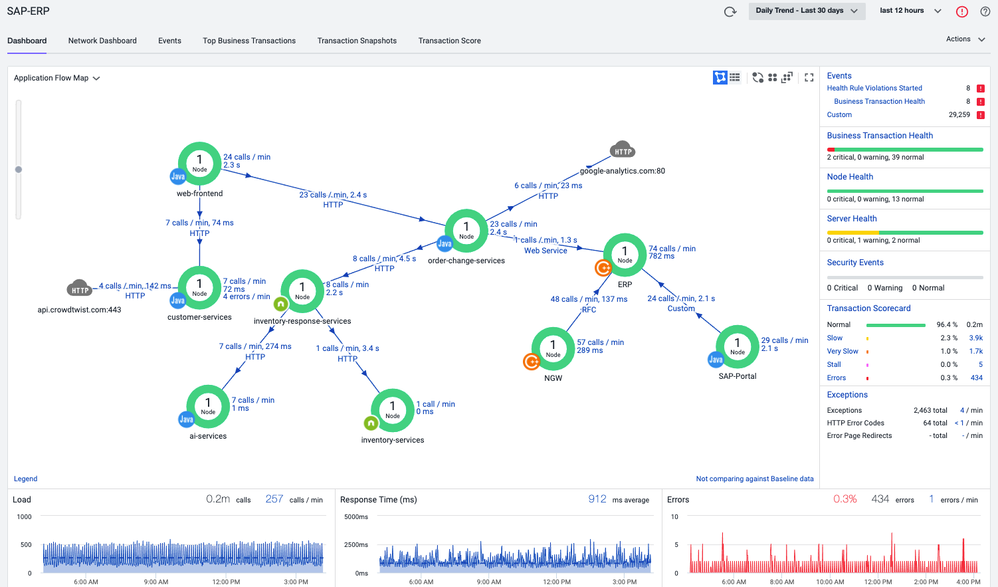The image size is (998, 587).
Task: Click the orange badge on the NGW node
Action: tap(531, 362)
